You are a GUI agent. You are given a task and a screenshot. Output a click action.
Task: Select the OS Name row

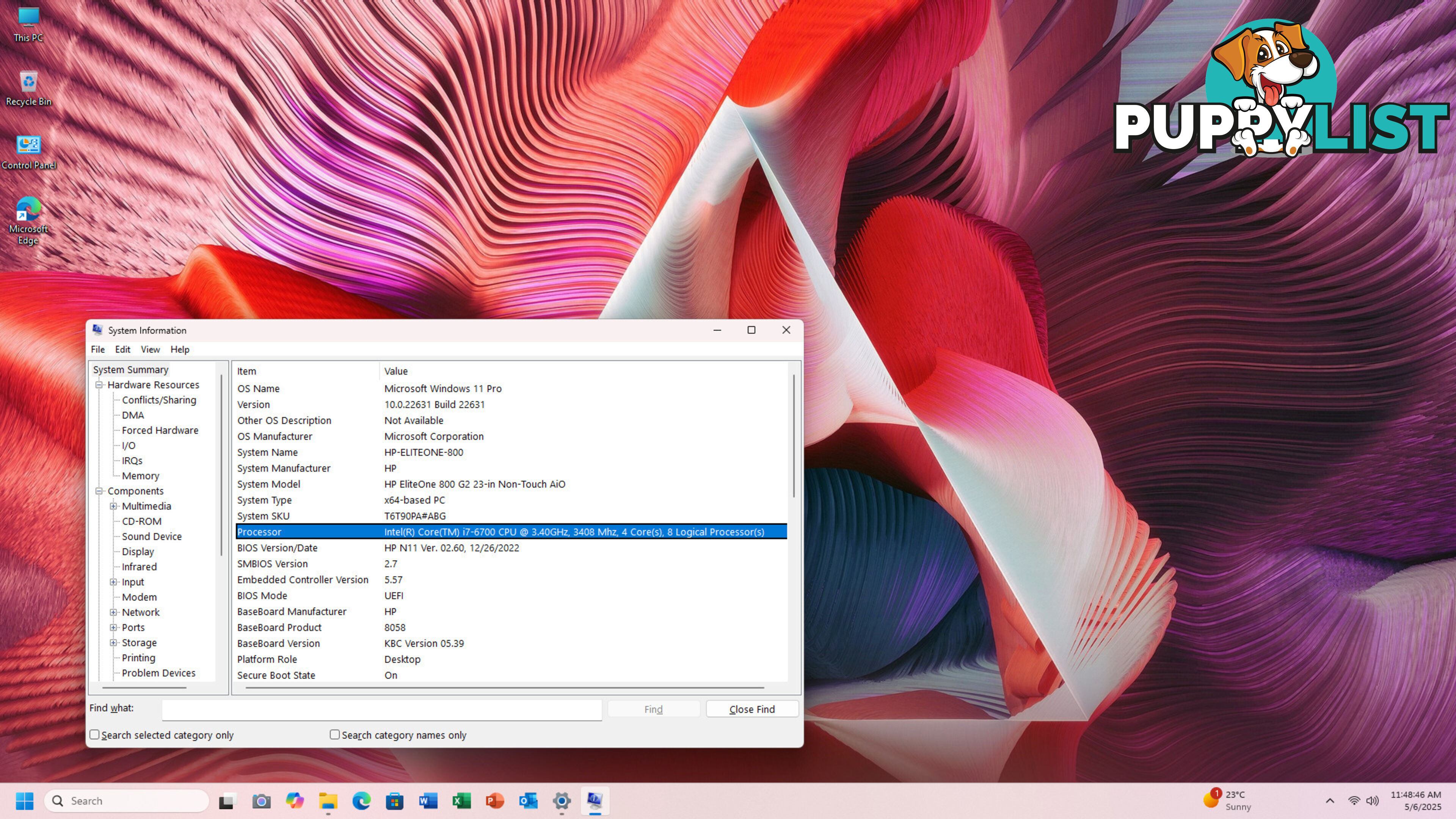click(511, 389)
